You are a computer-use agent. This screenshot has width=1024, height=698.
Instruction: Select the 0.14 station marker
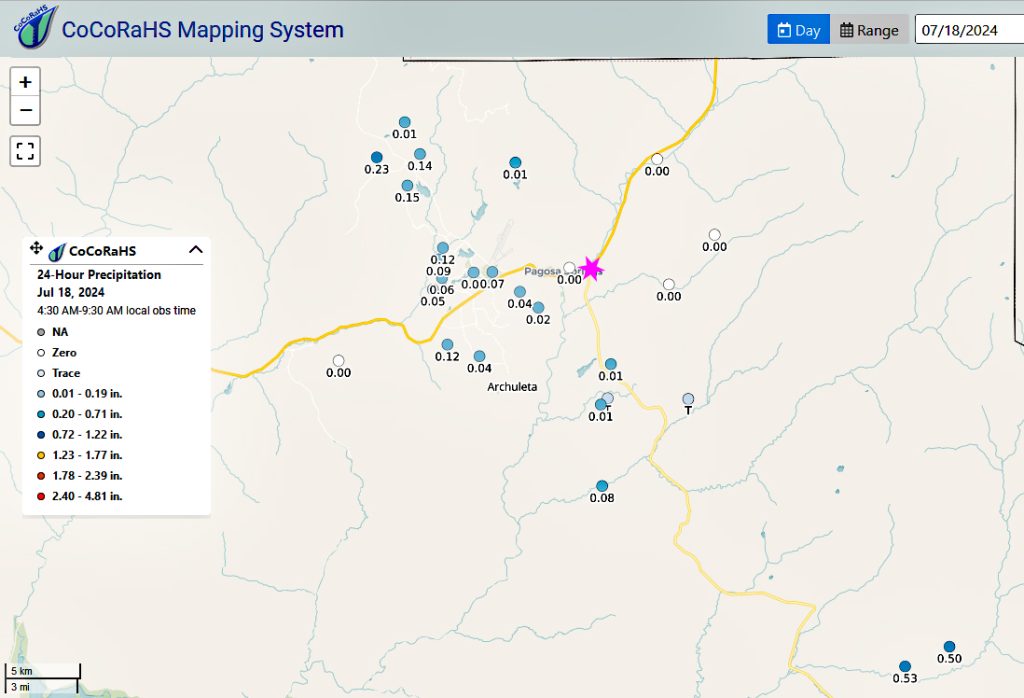[x=420, y=154]
